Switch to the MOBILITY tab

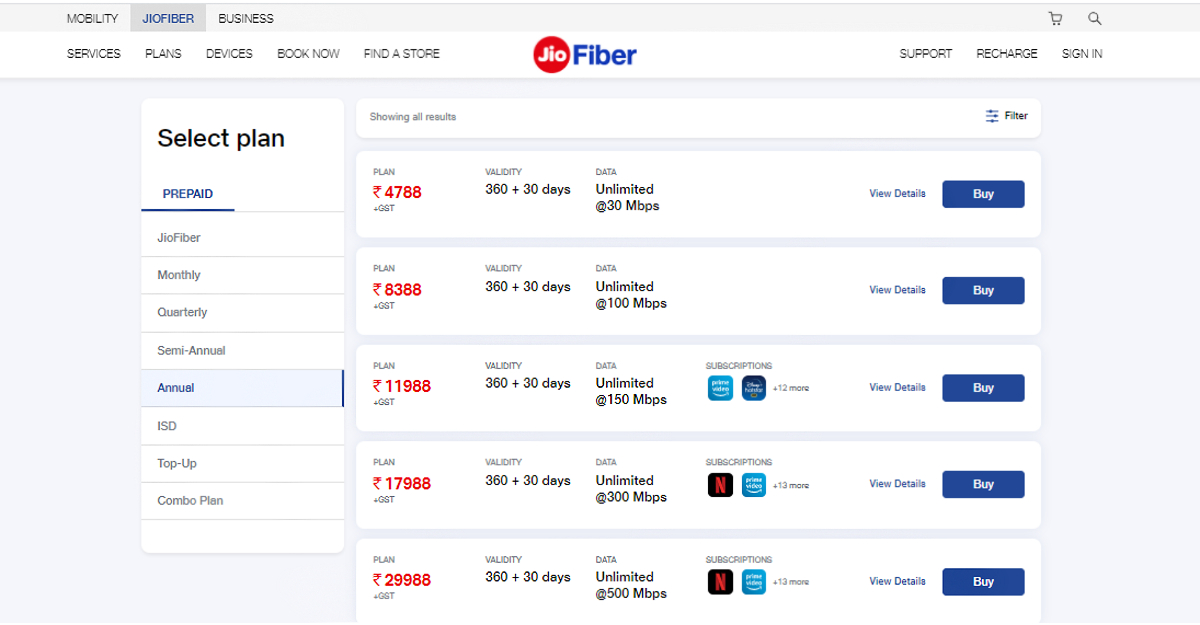pyautogui.click(x=92, y=18)
